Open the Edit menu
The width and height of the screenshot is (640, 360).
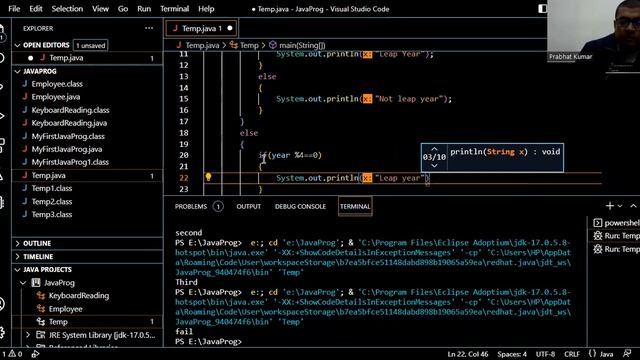36,9
